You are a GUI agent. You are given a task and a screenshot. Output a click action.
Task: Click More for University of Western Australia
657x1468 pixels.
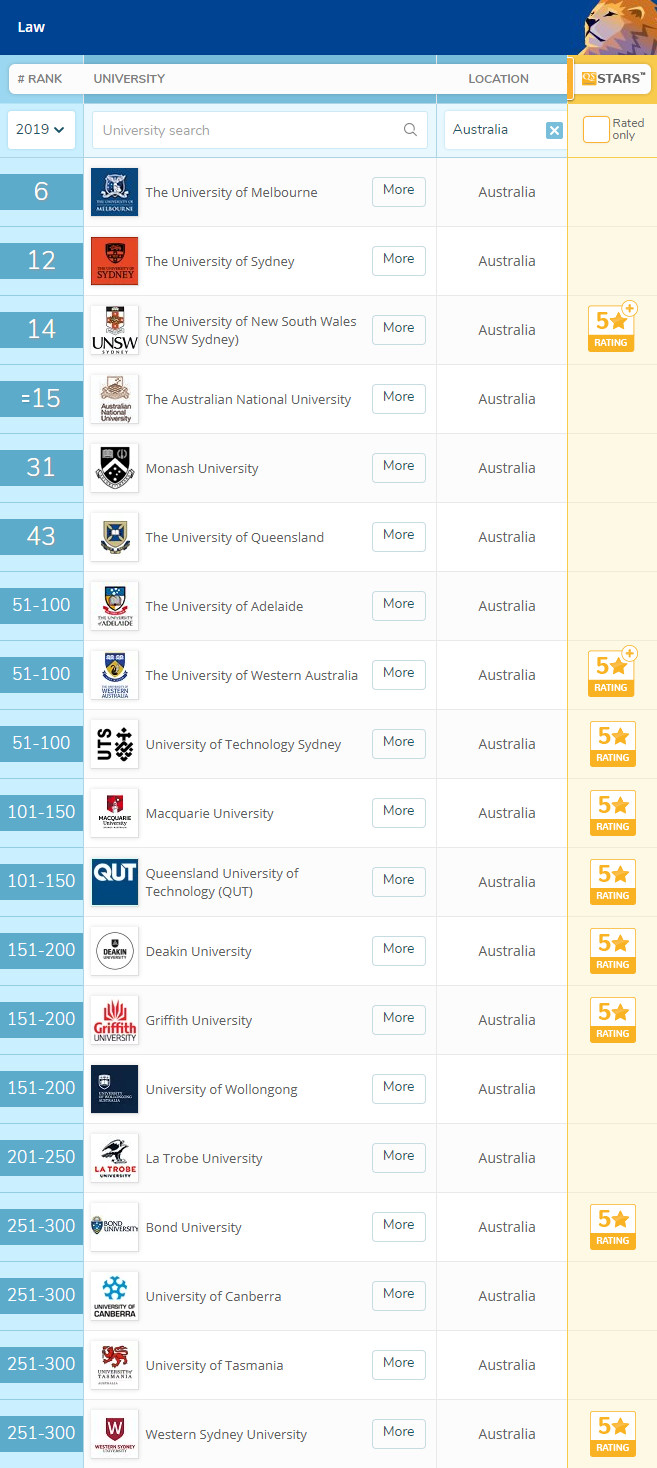(399, 674)
